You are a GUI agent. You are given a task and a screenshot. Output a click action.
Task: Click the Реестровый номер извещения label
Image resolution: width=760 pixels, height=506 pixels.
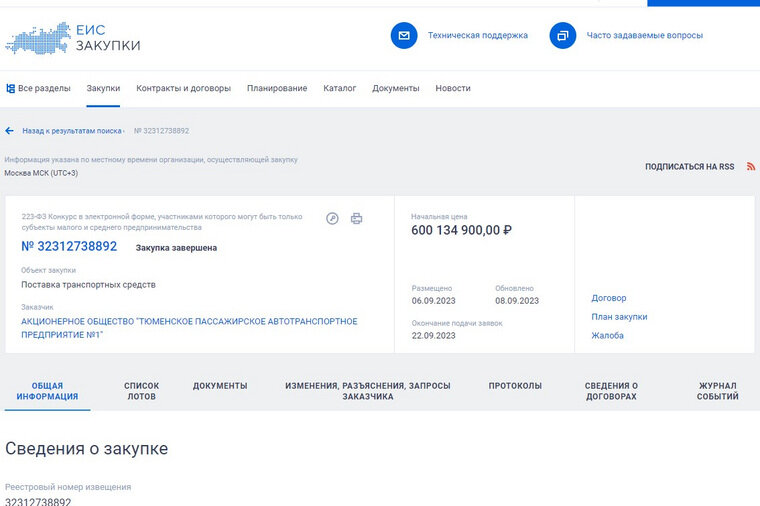click(68, 487)
